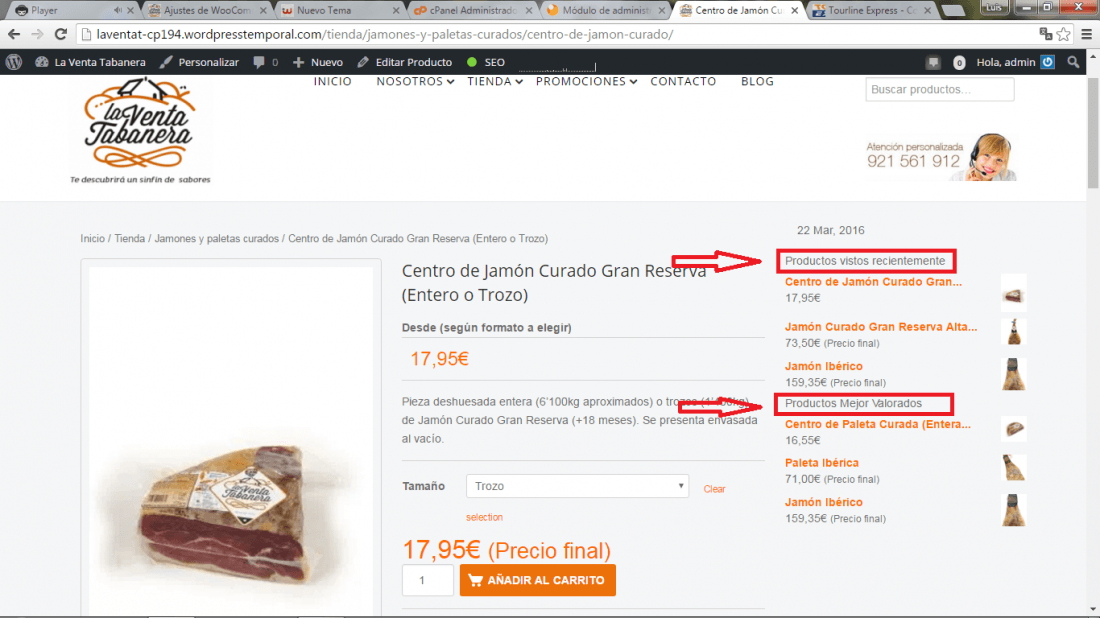The image size is (1100, 618).
Task: Expand the PROMOCIONES menu
Action: [x=586, y=81]
